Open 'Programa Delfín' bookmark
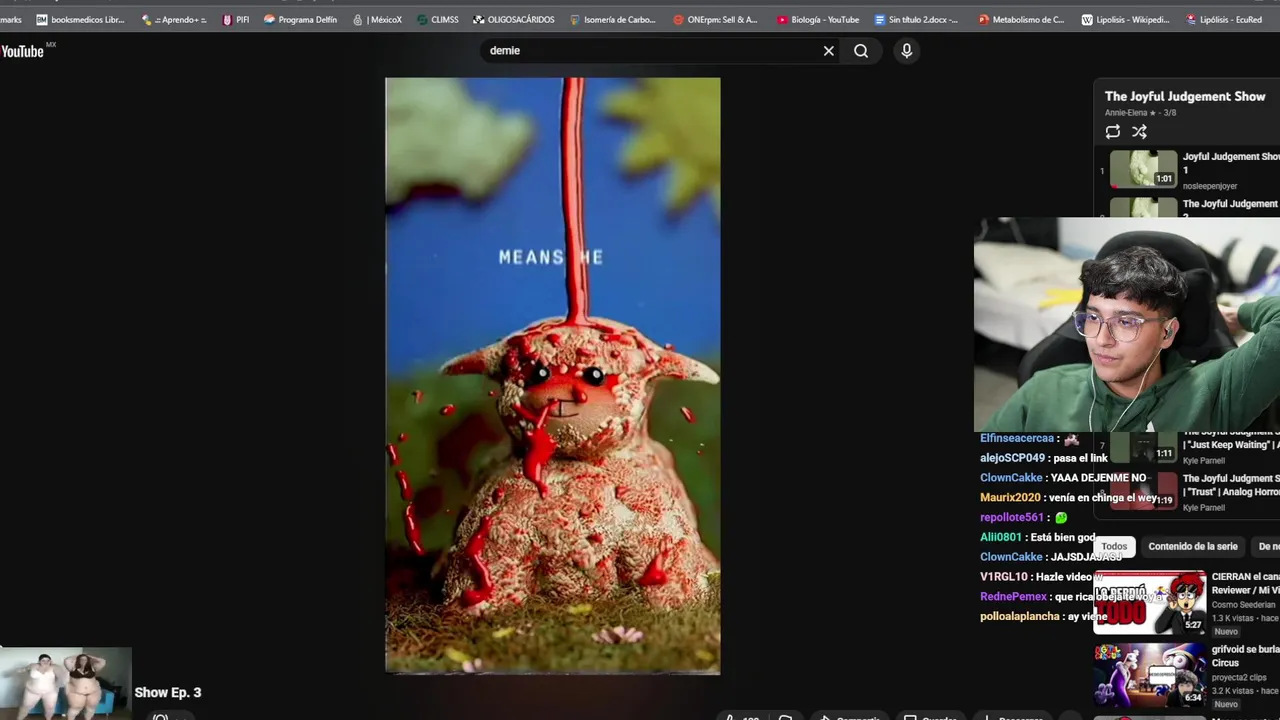The image size is (1280, 720). click(300, 19)
